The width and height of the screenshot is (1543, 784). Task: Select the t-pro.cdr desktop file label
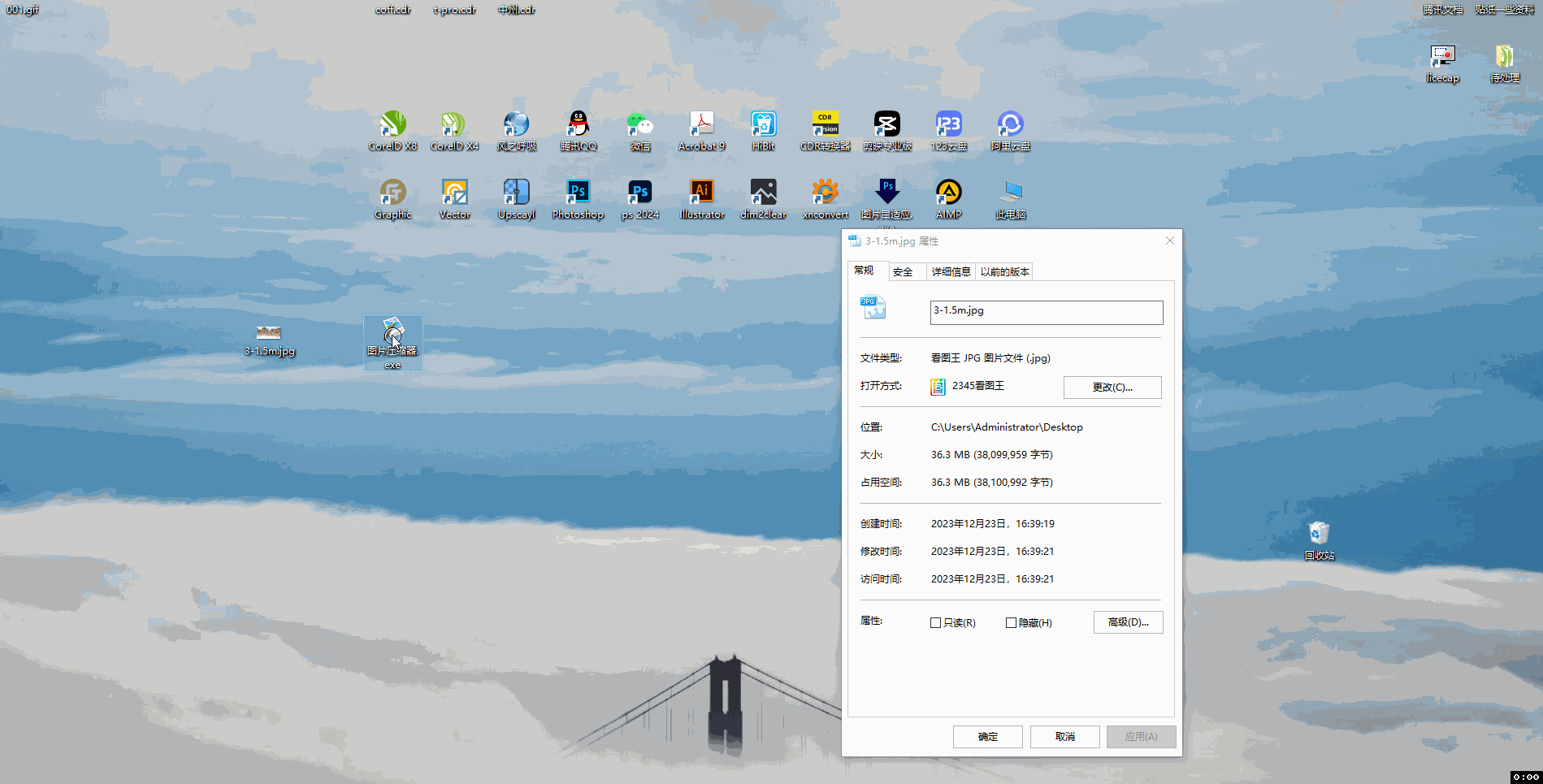454,10
